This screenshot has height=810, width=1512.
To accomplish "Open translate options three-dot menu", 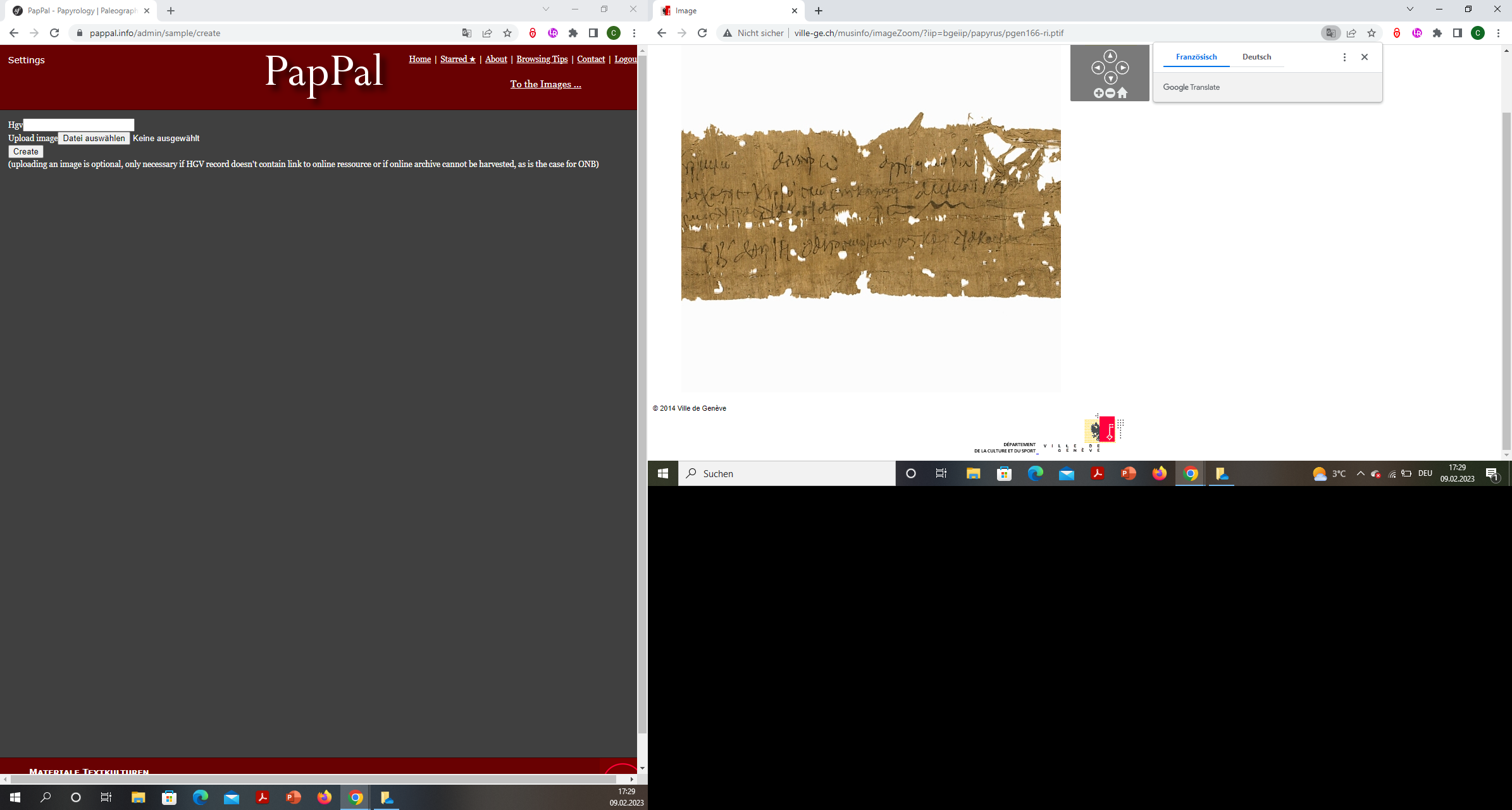I will click(1344, 57).
